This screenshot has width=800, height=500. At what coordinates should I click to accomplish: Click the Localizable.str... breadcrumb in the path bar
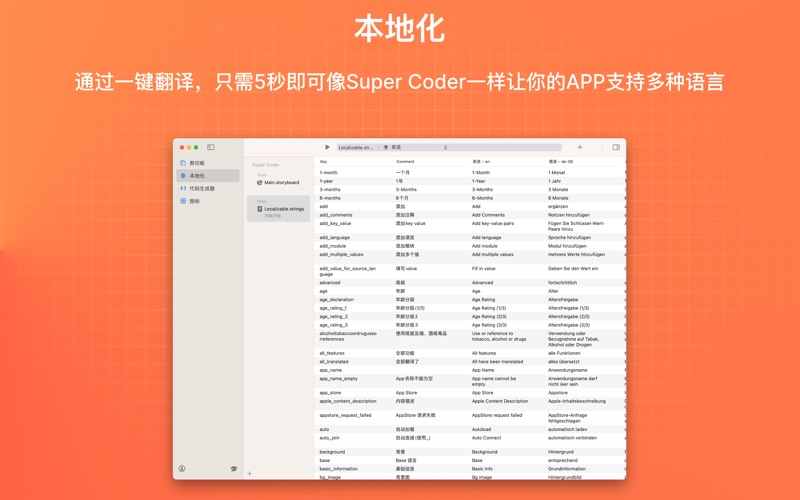[x=356, y=147]
